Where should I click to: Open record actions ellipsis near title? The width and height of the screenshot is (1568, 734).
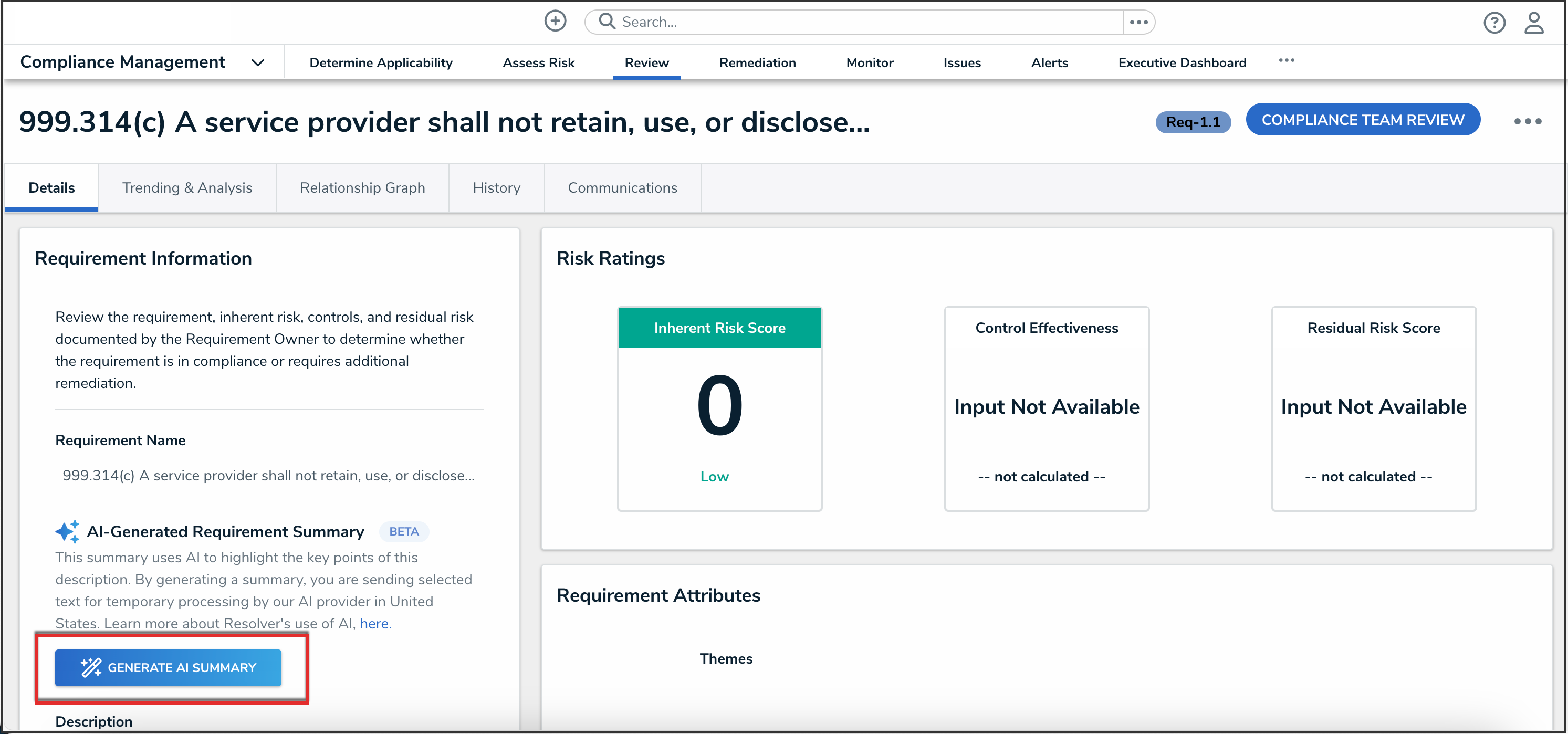pos(1527,121)
